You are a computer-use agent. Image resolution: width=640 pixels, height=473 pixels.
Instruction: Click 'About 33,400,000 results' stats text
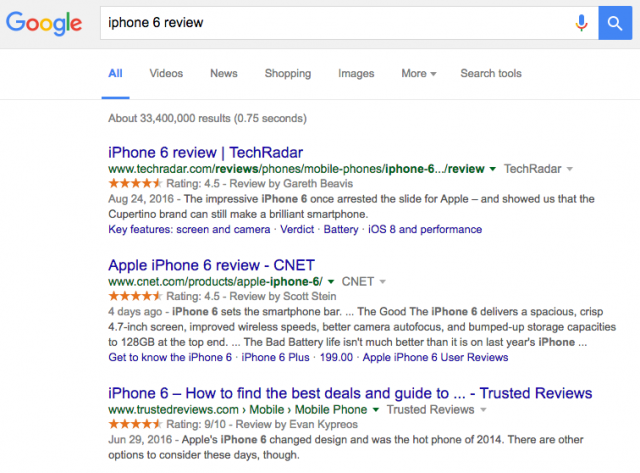(x=207, y=118)
